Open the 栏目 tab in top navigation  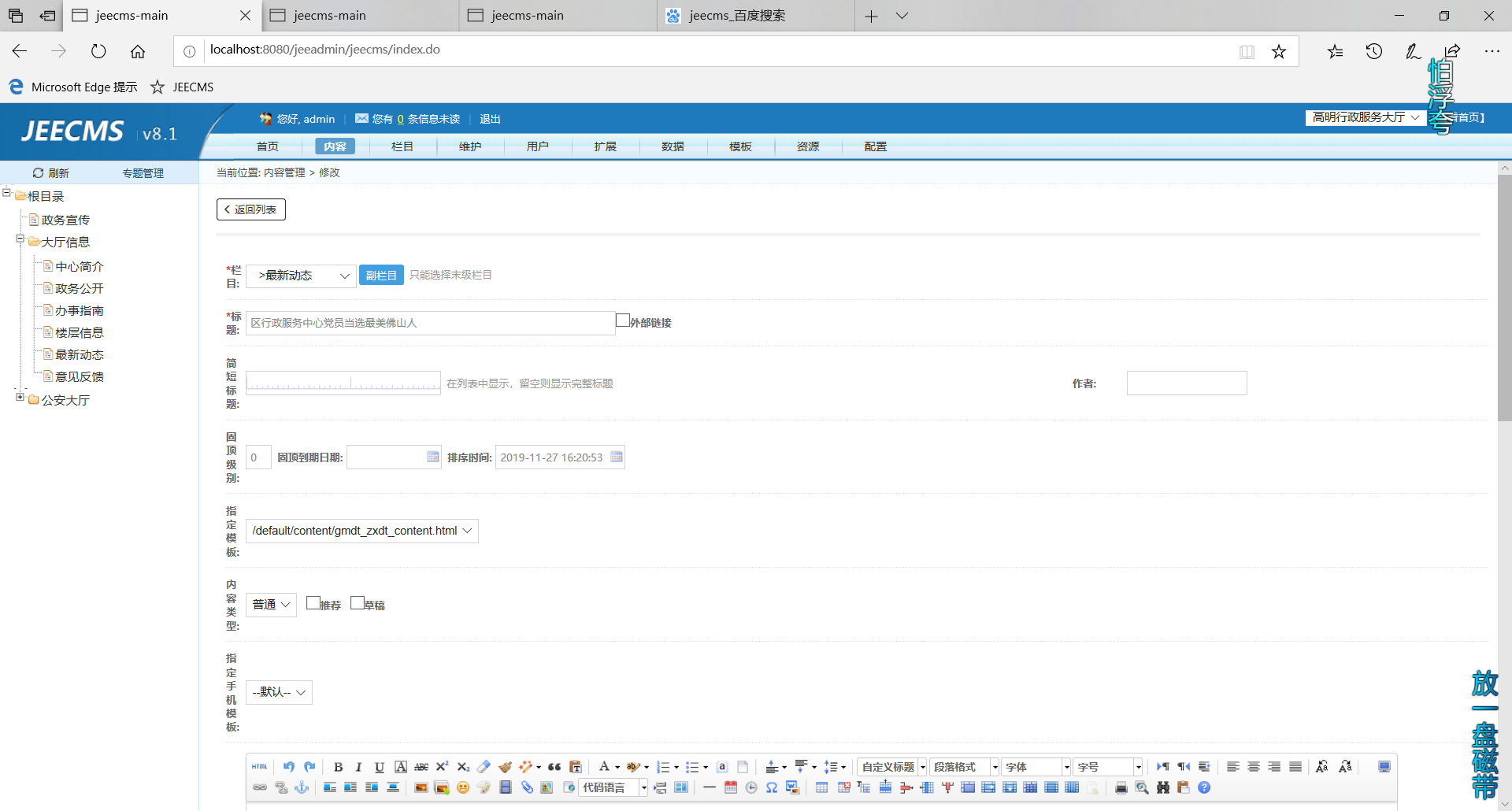pos(402,146)
